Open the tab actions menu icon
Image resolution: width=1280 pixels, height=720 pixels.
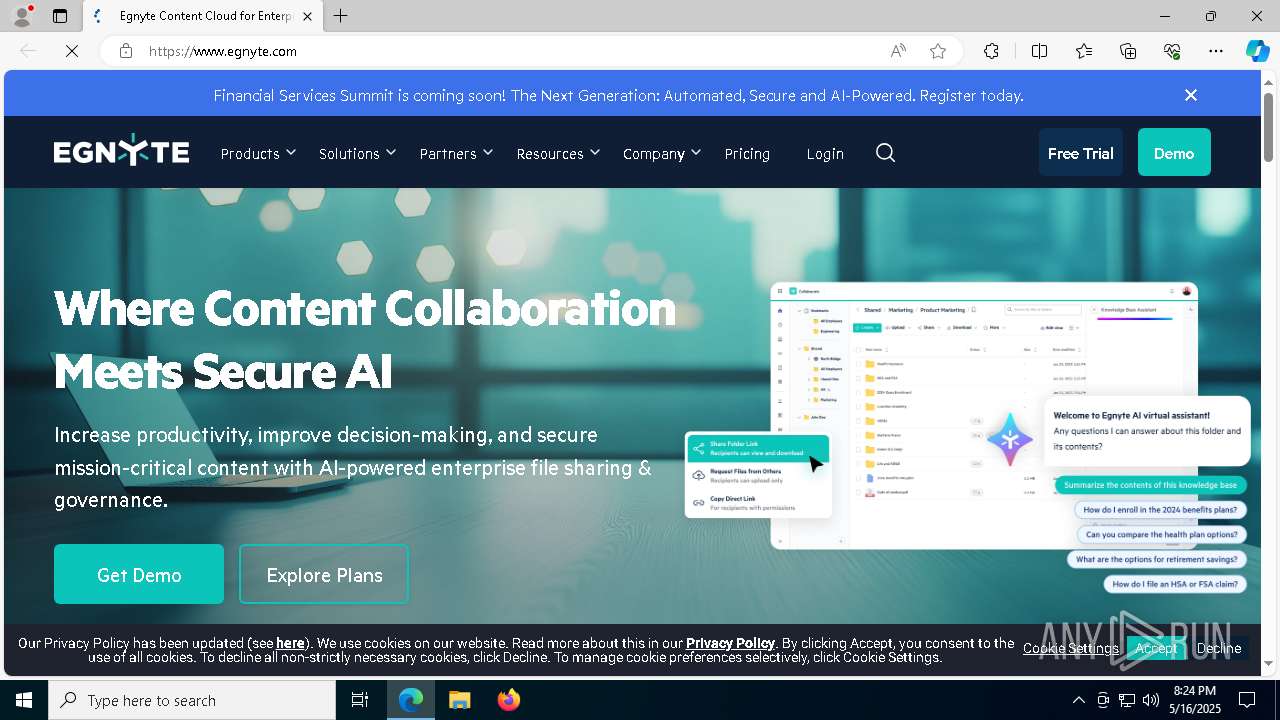click(x=60, y=16)
